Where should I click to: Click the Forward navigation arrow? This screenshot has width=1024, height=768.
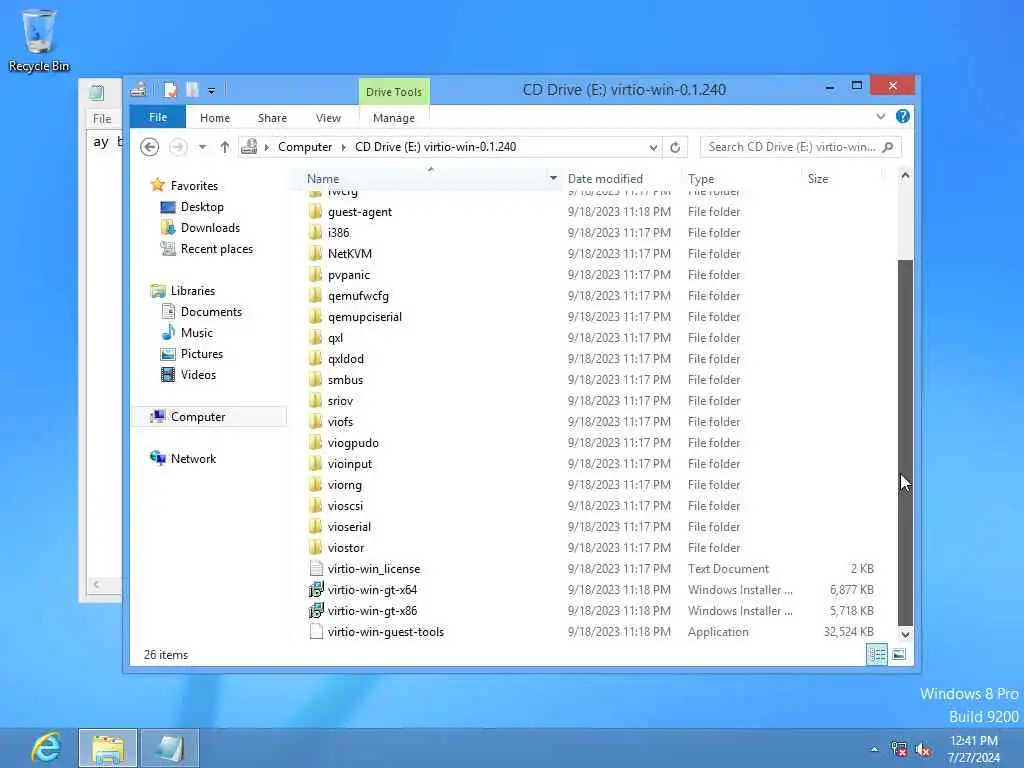(x=178, y=147)
